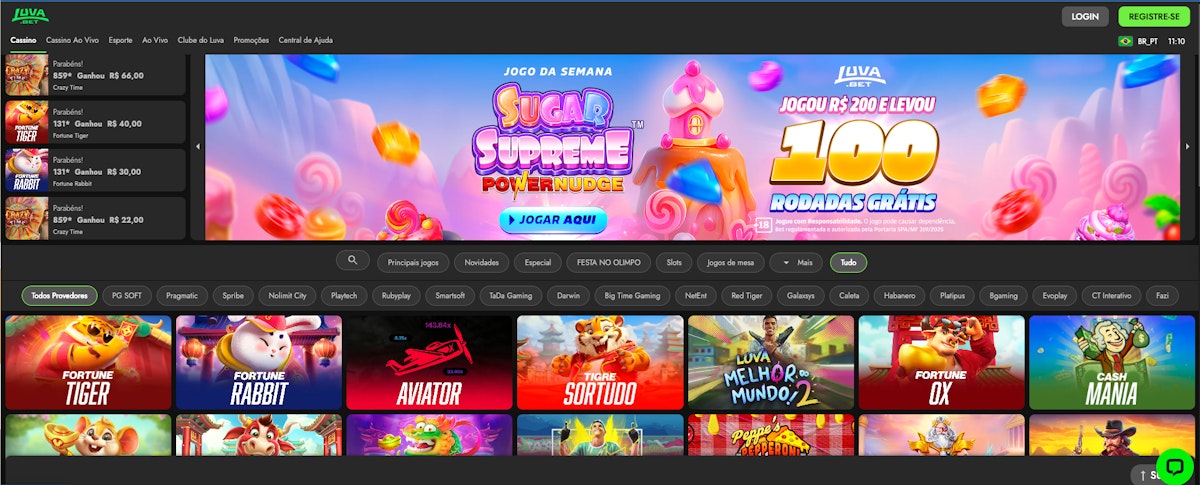Expand the Mais categories dropdown
The height and width of the screenshot is (485, 1200).
coord(797,263)
